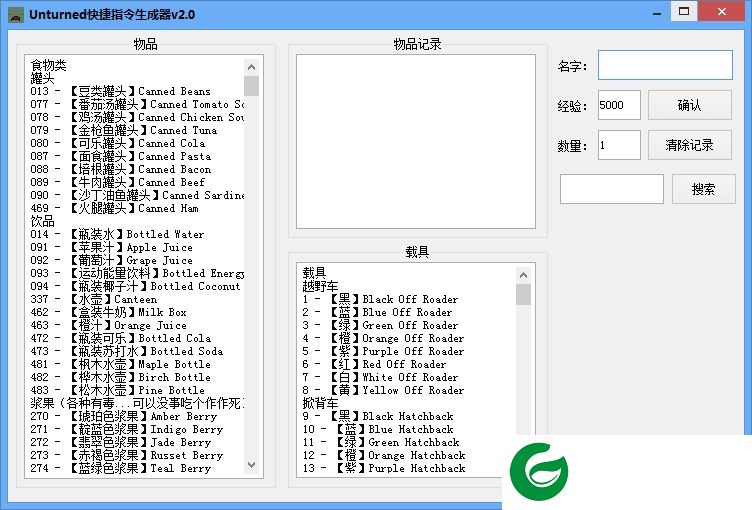Select item 473 Bottled Soda
This screenshot has width=752, height=510.
click(x=126, y=351)
